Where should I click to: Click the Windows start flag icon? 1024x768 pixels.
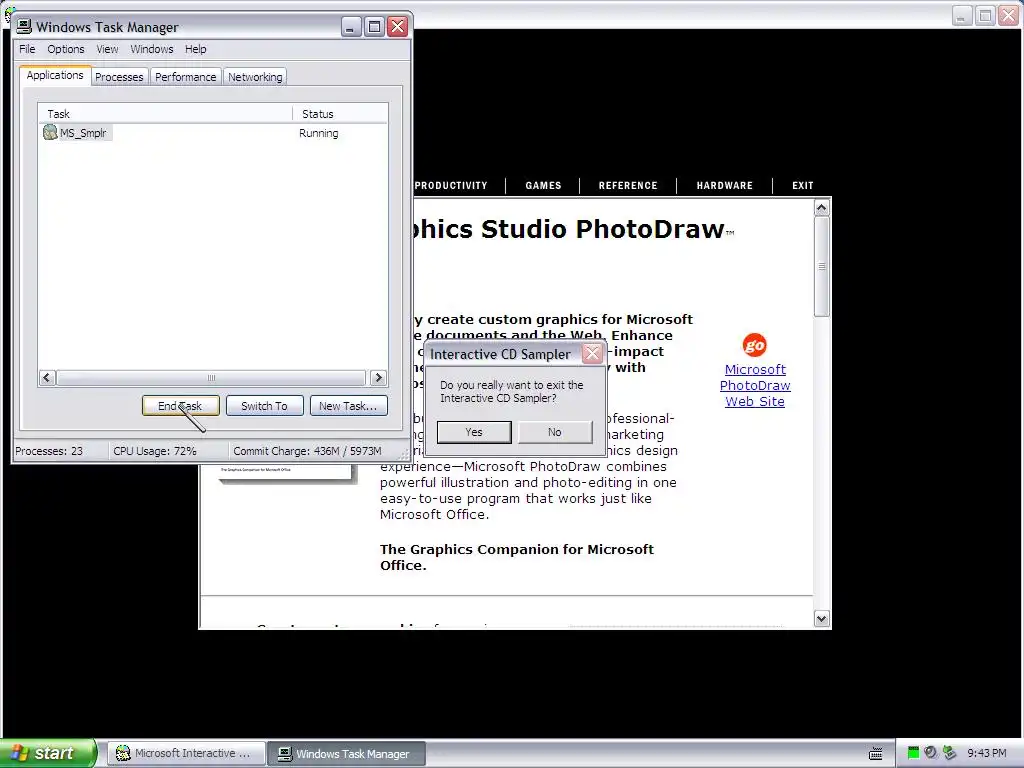click(x=19, y=753)
